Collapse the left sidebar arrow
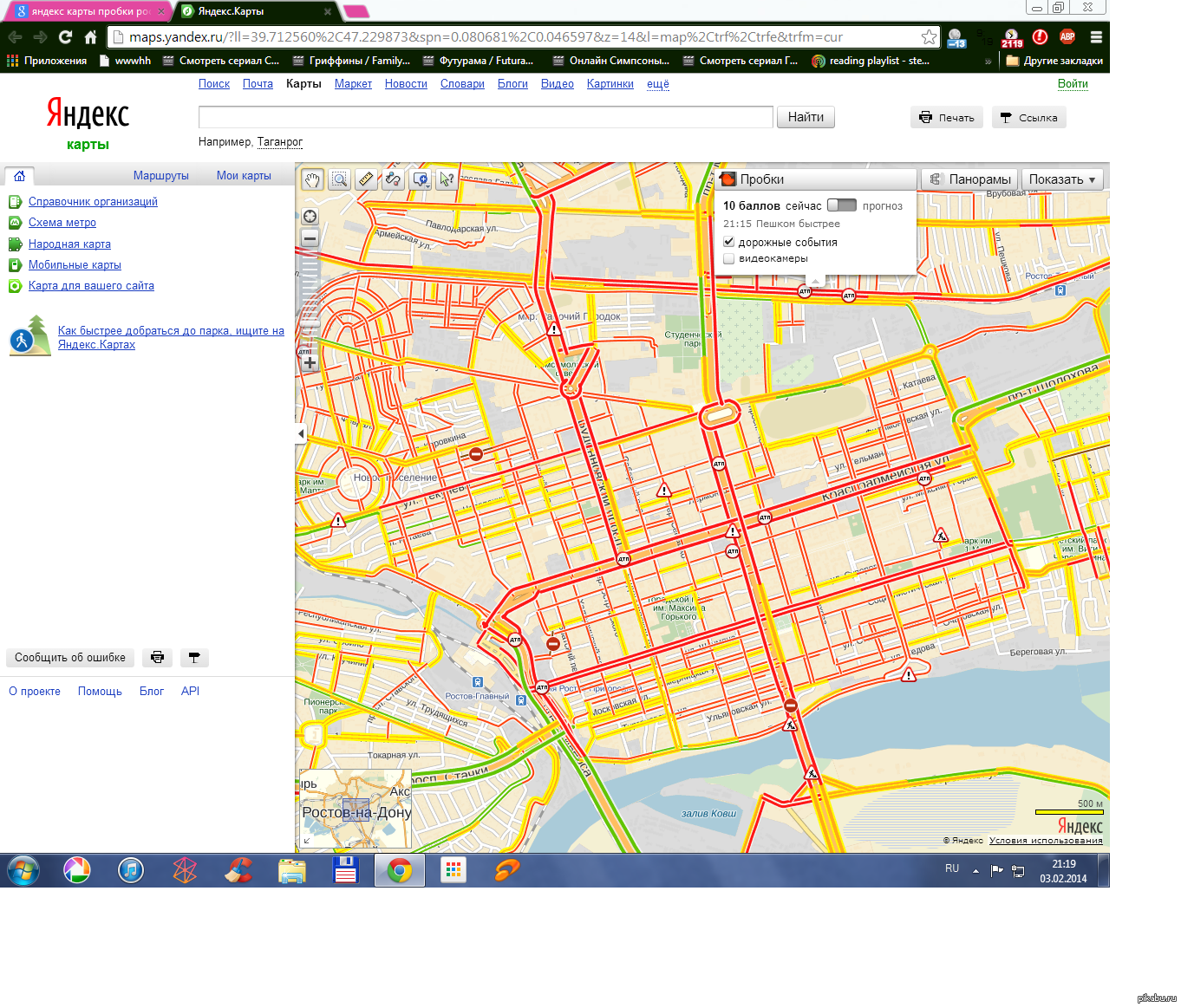This screenshot has height=1008, width=1181. click(301, 433)
